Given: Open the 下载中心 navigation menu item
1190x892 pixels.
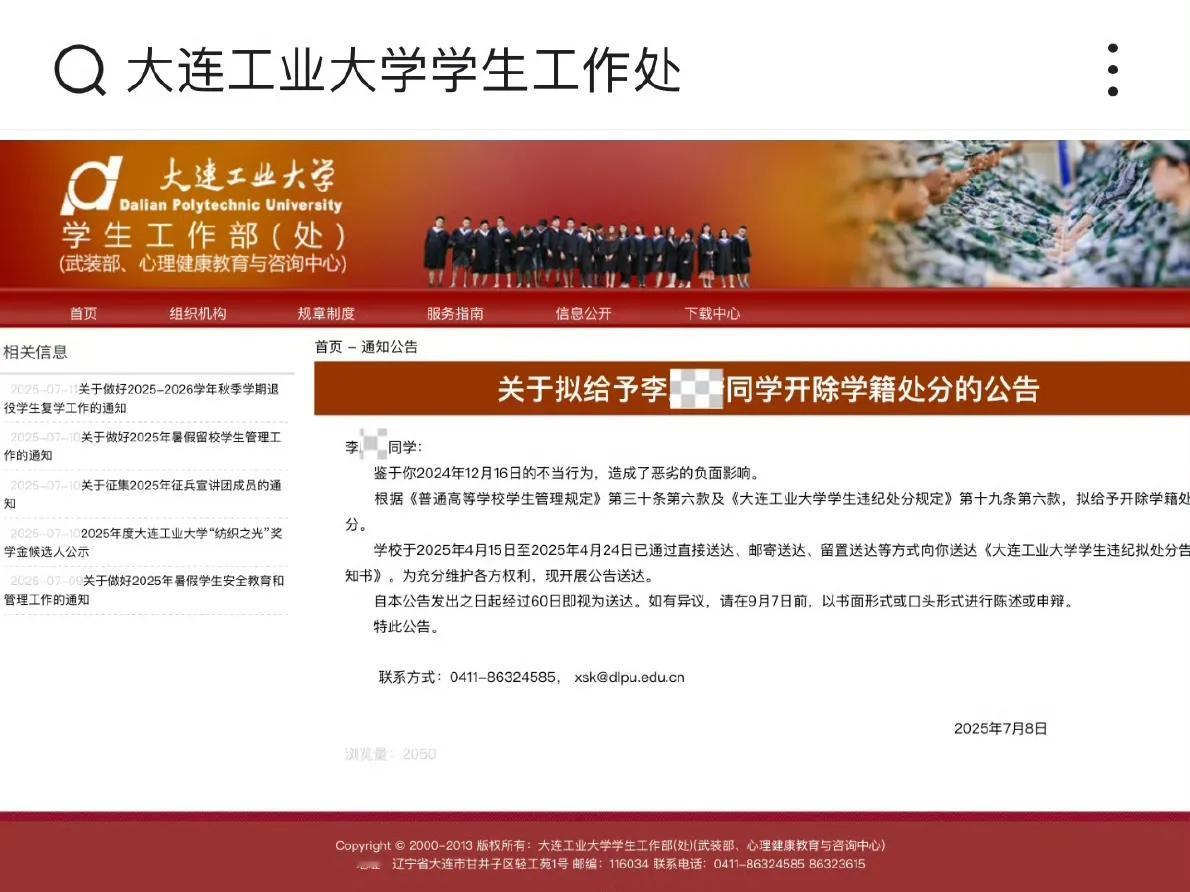Looking at the screenshot, I should (x=712, y=314).
